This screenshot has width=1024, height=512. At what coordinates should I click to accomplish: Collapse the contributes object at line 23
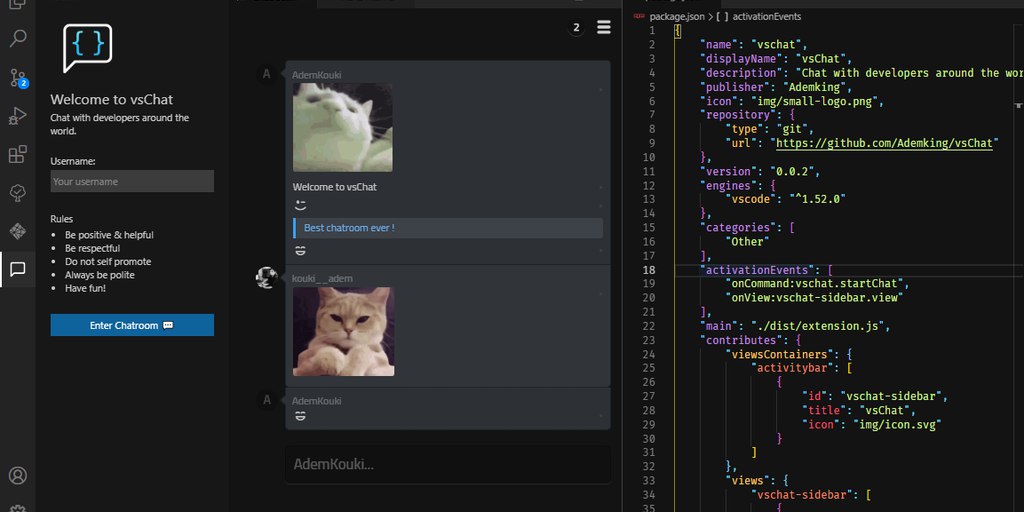(x=667, y=340)
